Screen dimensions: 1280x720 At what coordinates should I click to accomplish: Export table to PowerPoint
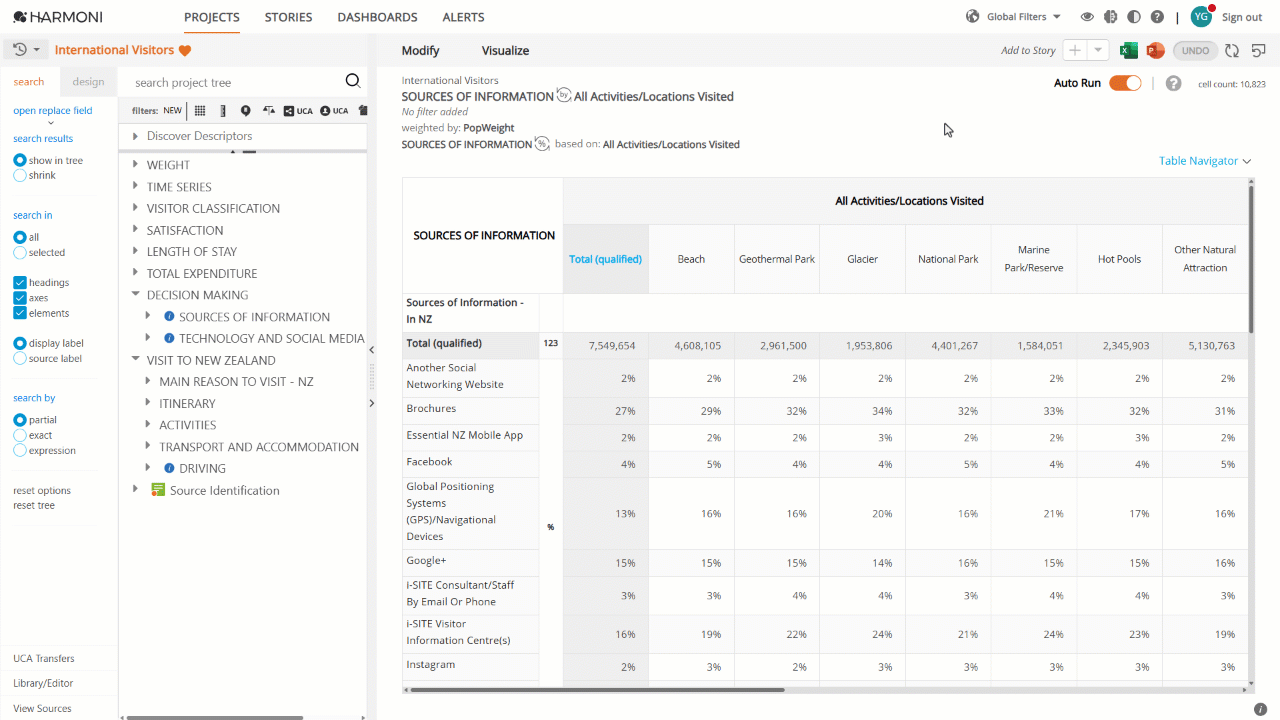coord(1155,51)
